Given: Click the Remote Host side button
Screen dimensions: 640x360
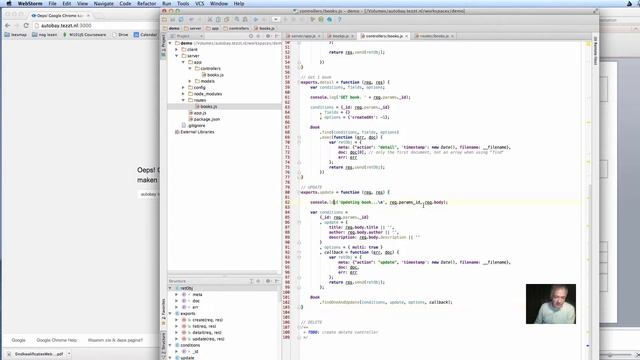Looking at the screenshot, I should click(x=595, y=51).
